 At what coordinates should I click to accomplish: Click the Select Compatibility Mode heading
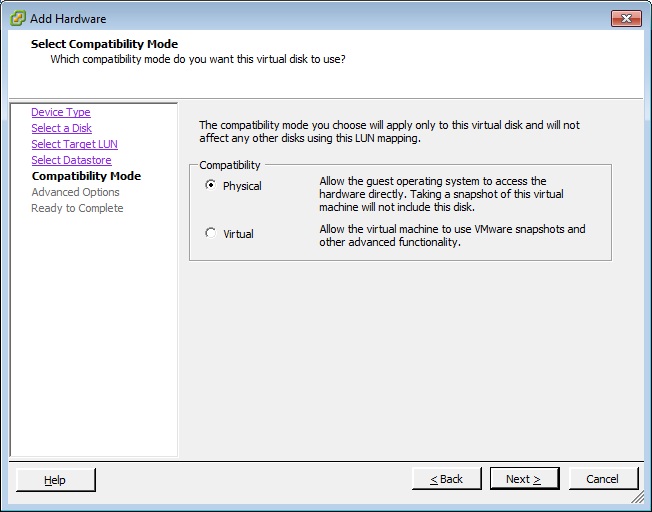click(x=104, y=44)
